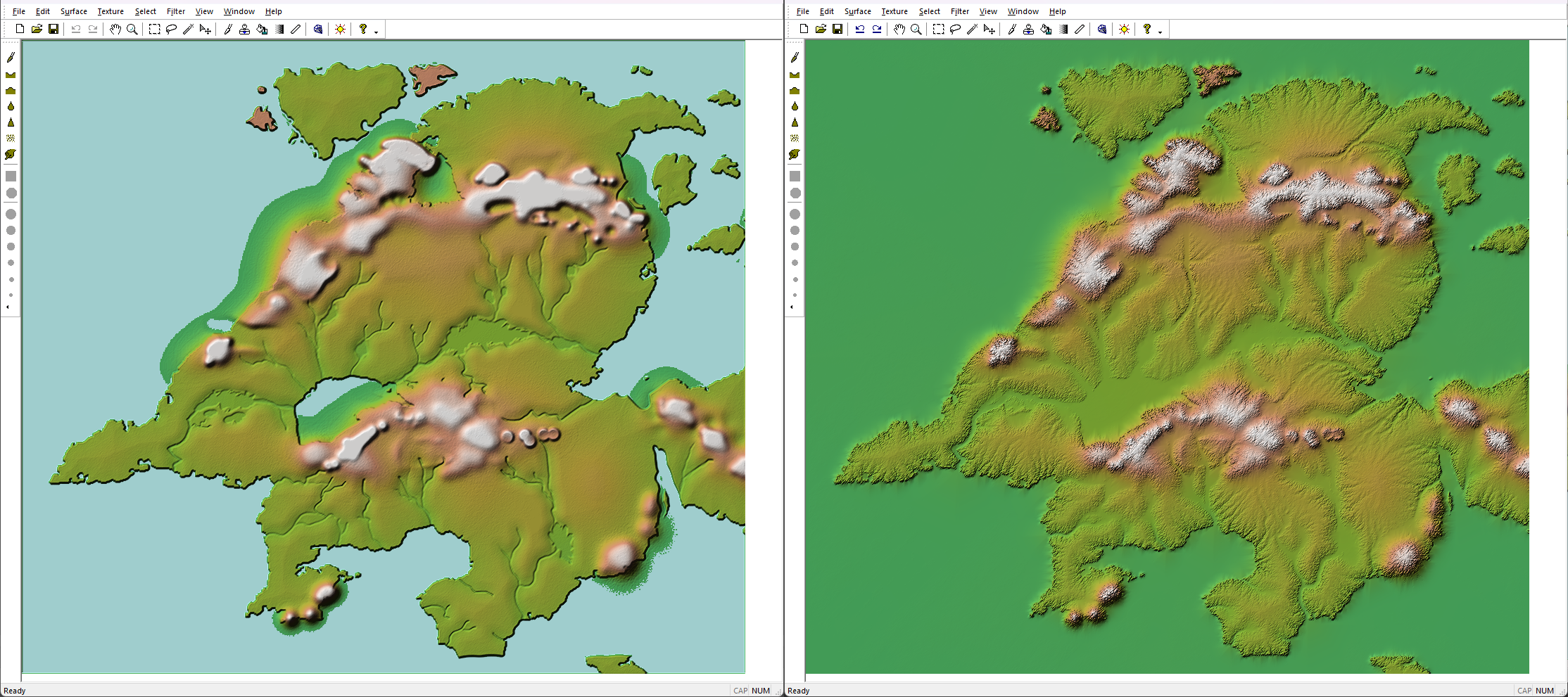Open lighting sun icon in left window
Image resolution: width=1568 pixels, height=697 pixels.
[341, 29]
